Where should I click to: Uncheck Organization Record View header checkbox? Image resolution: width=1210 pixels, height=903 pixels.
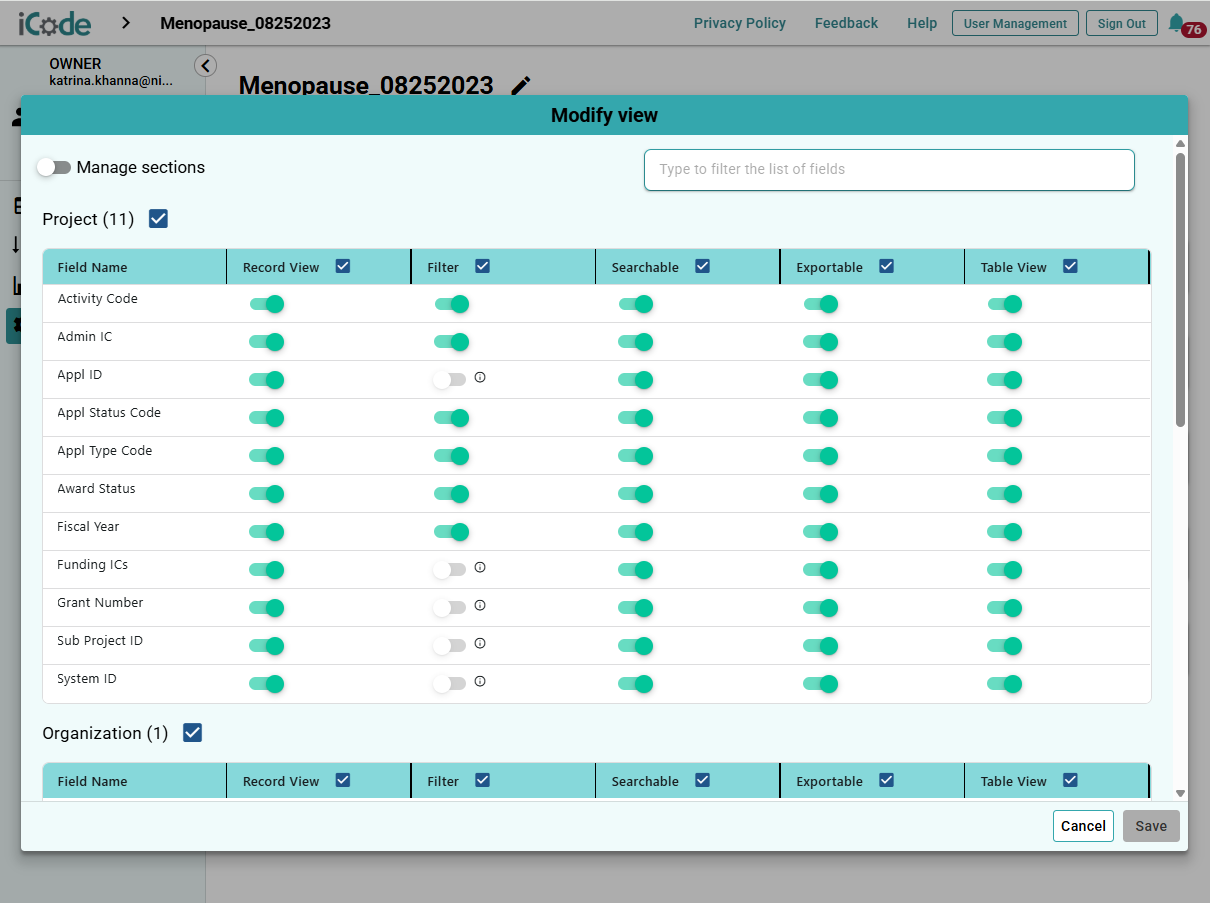coord(343,780)
